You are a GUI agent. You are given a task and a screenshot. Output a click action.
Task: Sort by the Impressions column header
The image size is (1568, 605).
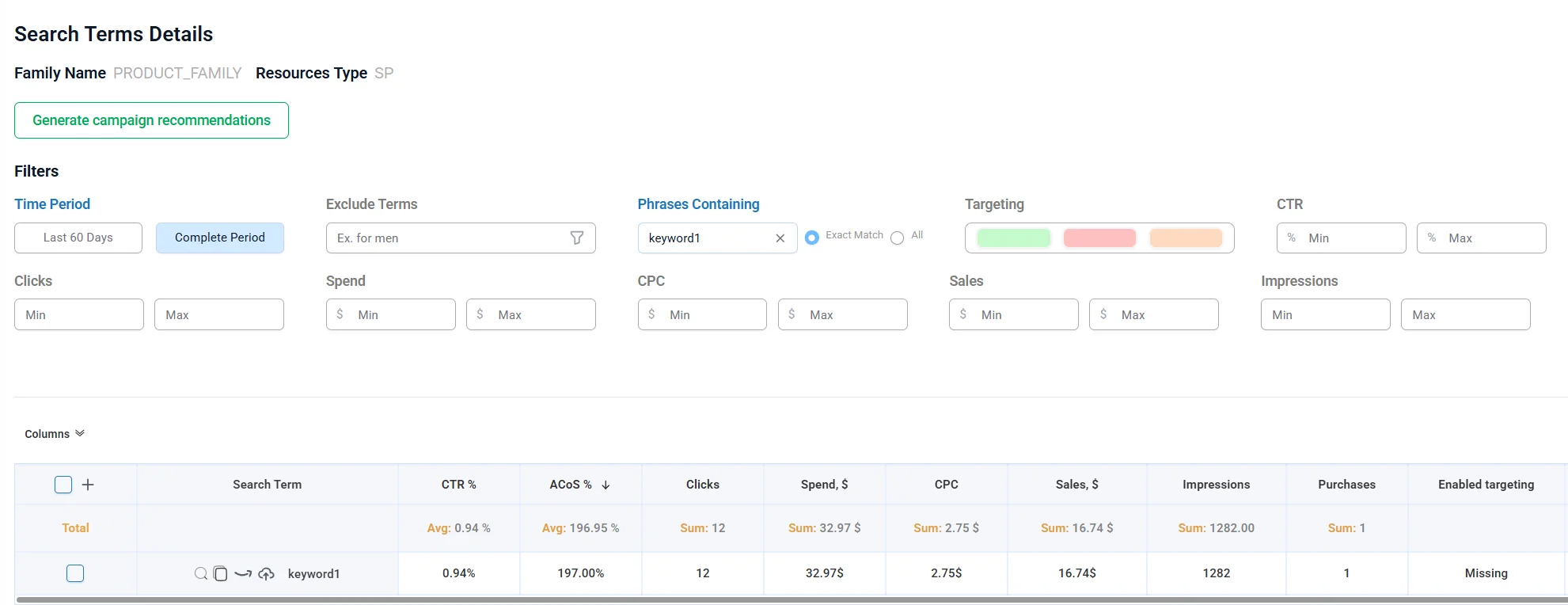point(1217,485)
